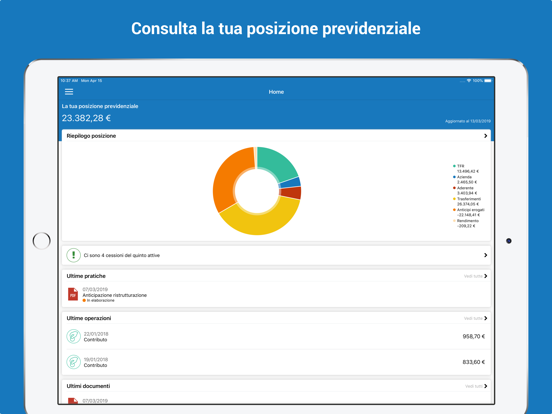552x414 pixels.
Task: Click Vedi tutti in Ultimi documenti
Action: 474,386
